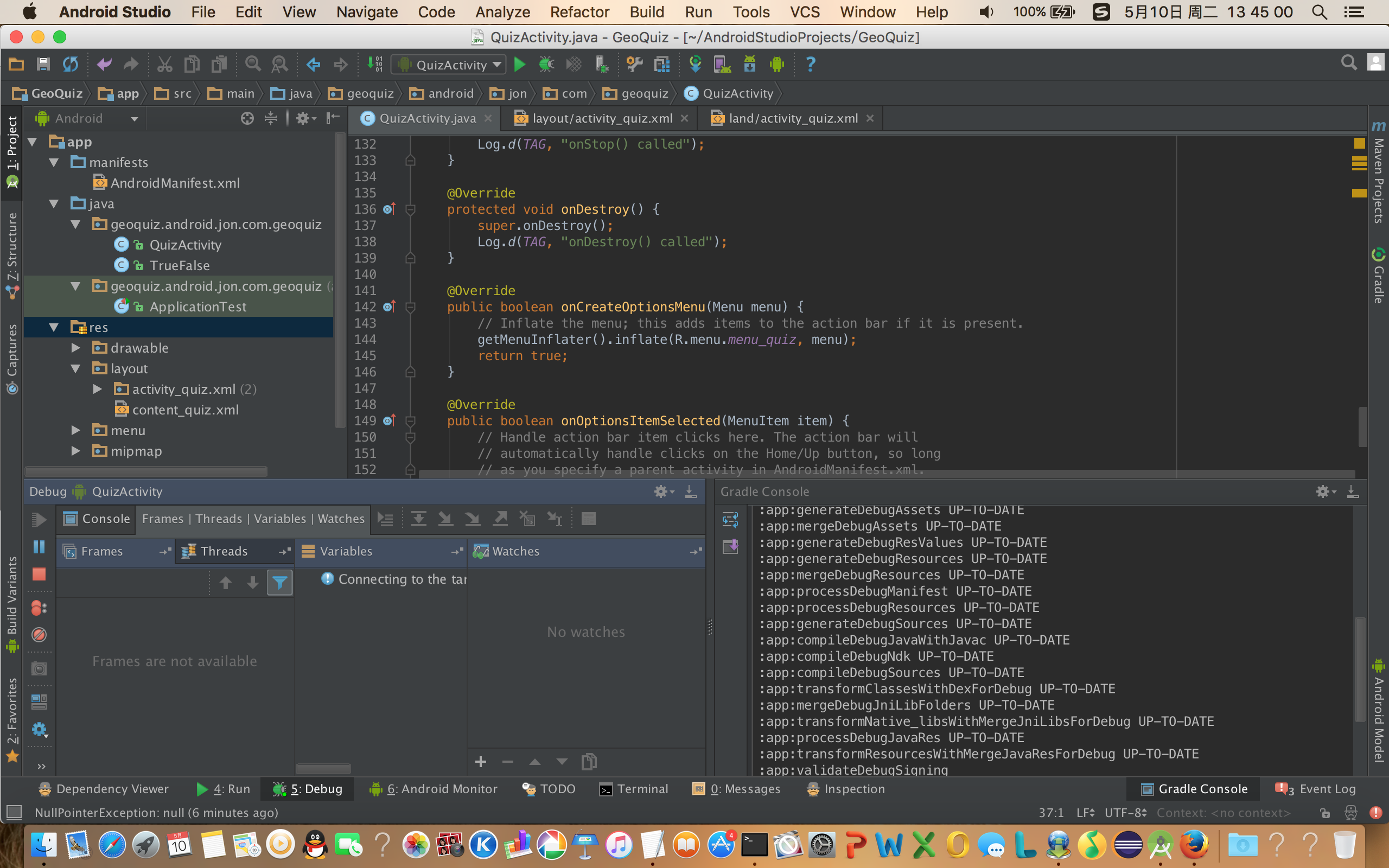The height and width of the screenshot is (868, 1389).
Task: Click View Breakpoints red dots icon
Action: pos(39,608)
